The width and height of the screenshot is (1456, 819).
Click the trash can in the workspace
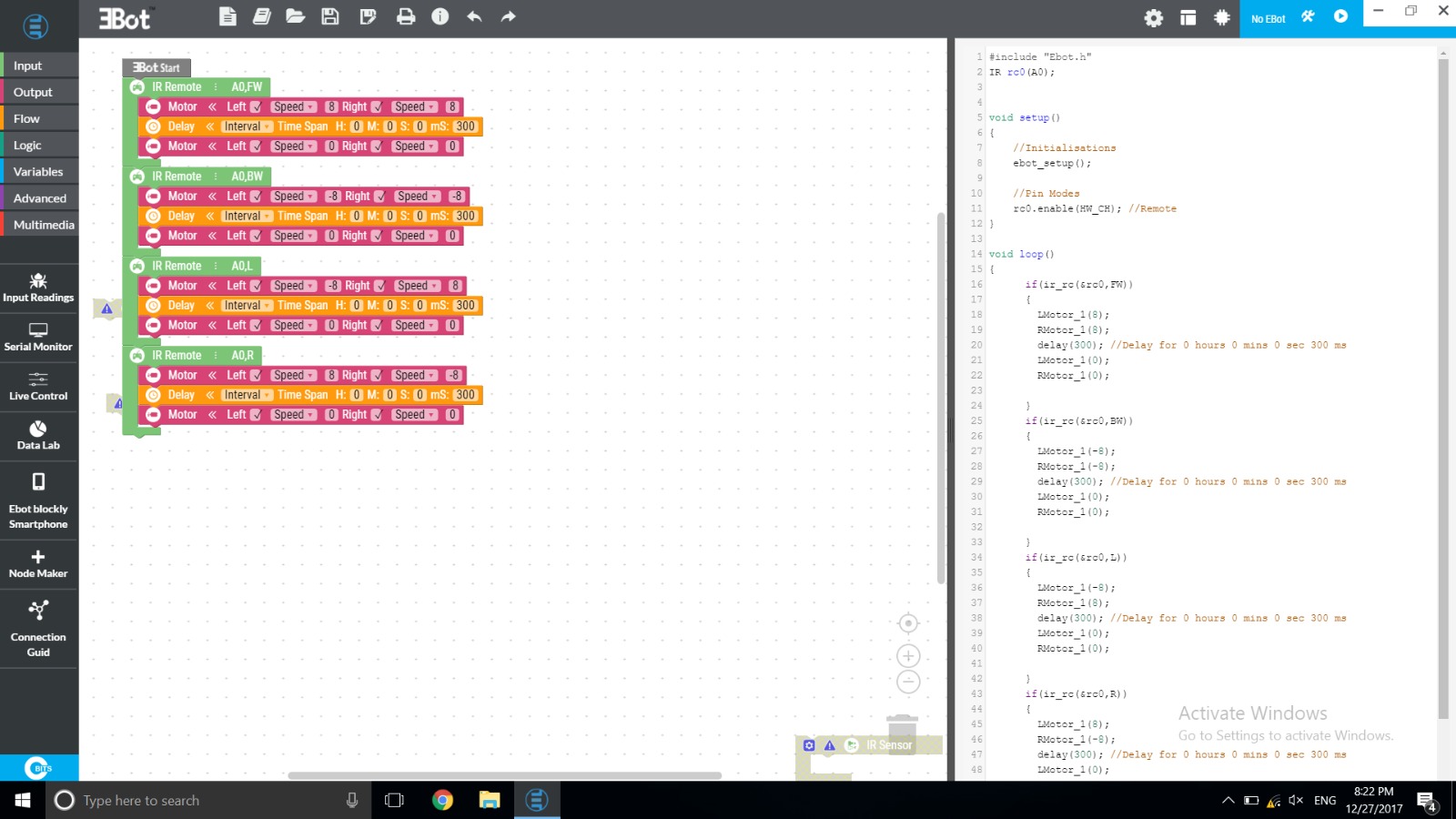902,733
